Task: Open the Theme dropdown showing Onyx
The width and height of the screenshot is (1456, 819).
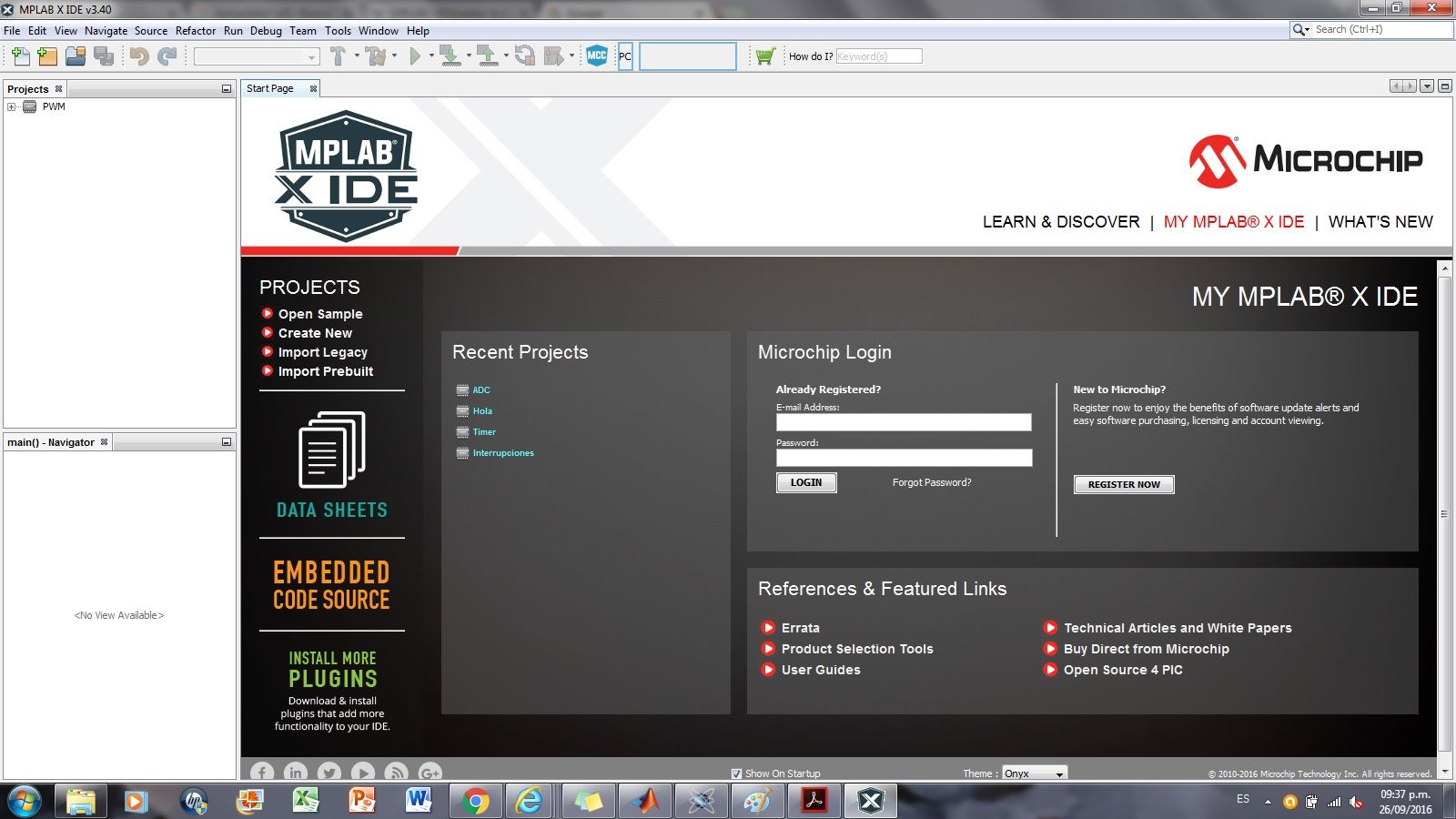Action: (x=1034, y=773)
